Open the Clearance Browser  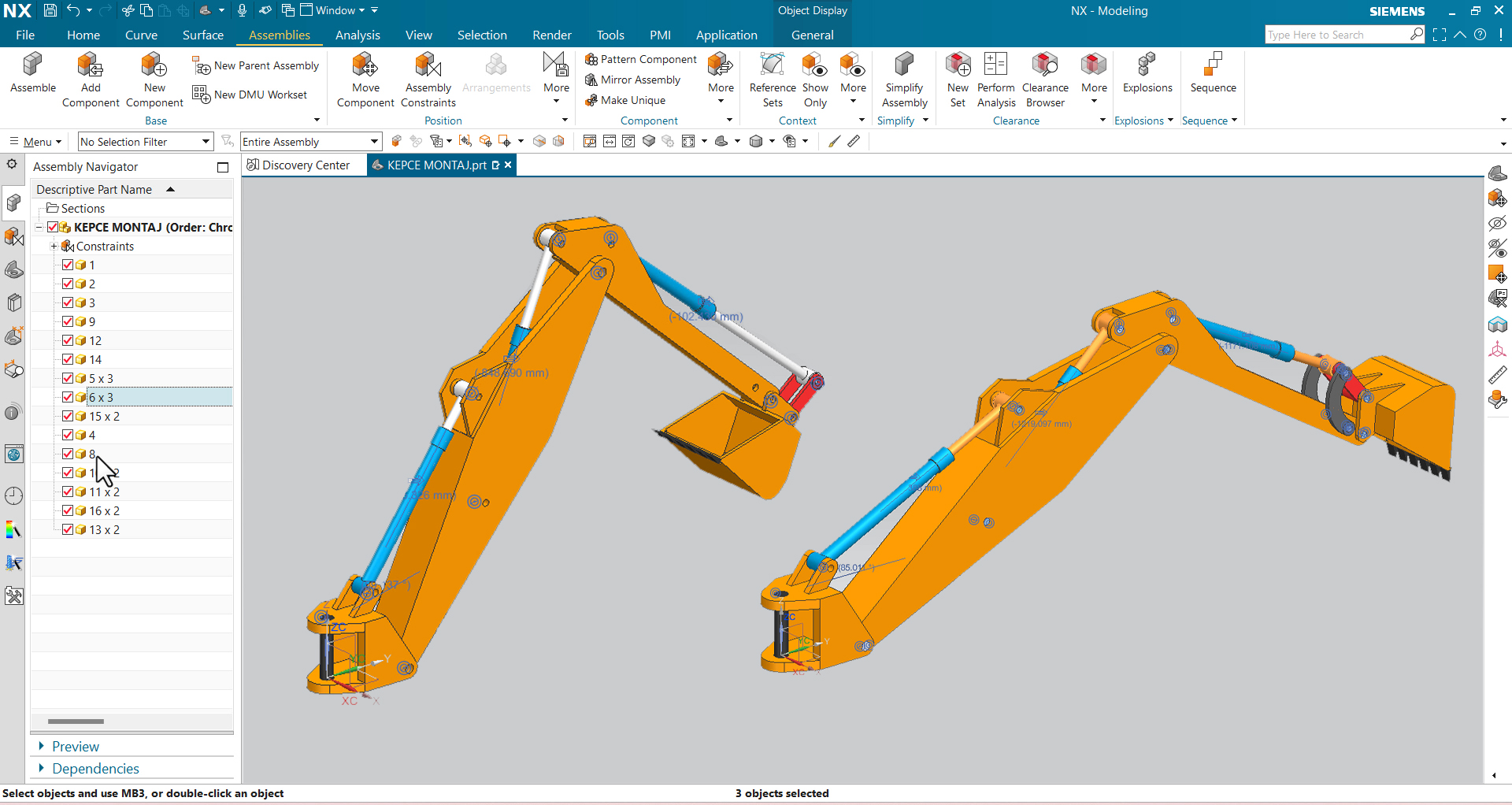(1045, 77)
